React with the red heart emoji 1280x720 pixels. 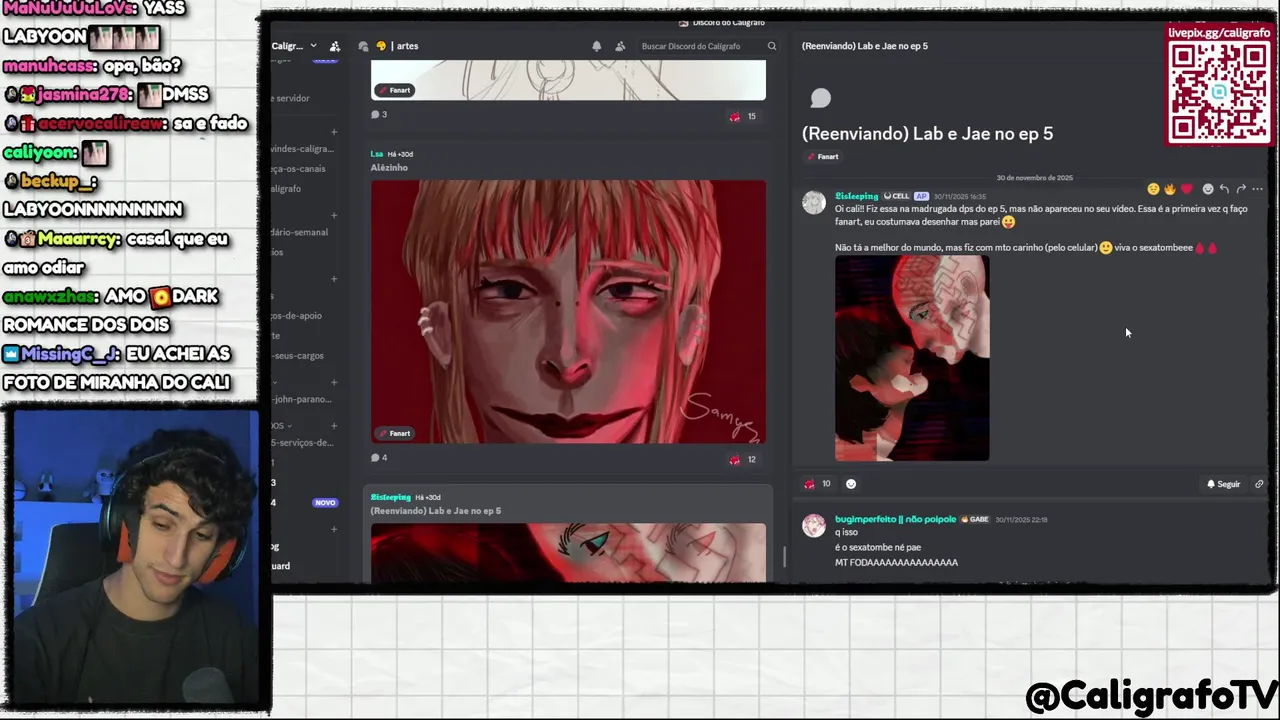(x=1187, y=189)
